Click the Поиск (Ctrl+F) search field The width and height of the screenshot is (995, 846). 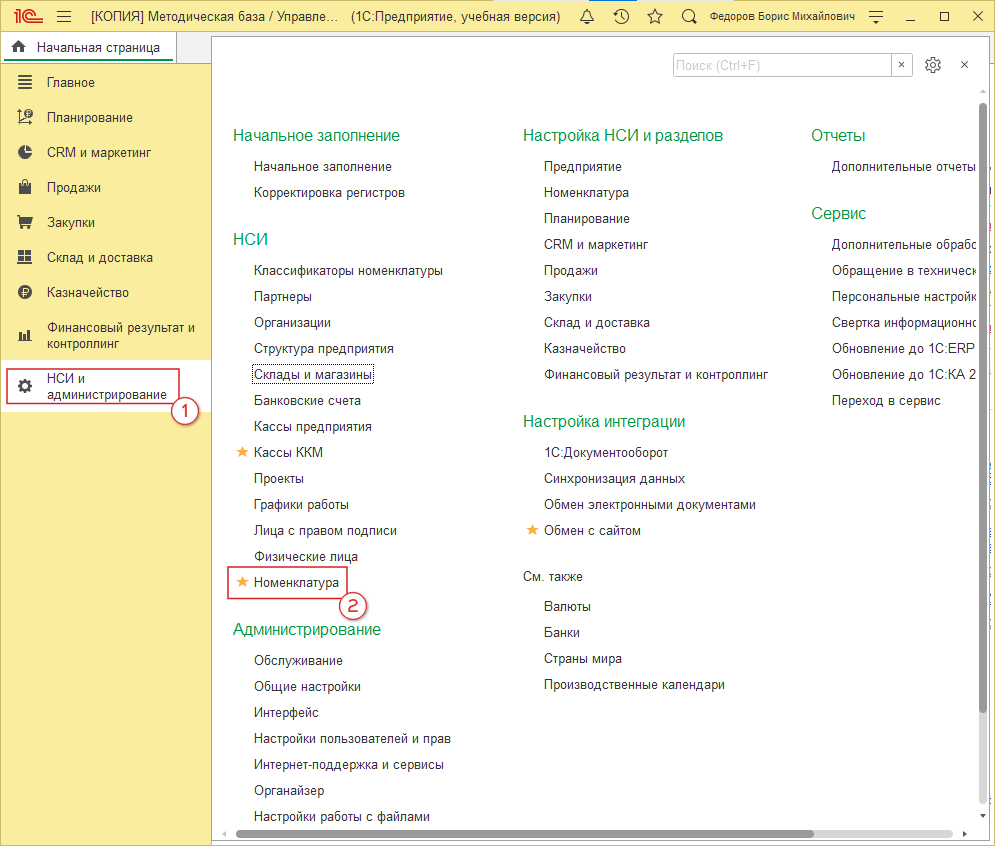click(x=781, y=65)
